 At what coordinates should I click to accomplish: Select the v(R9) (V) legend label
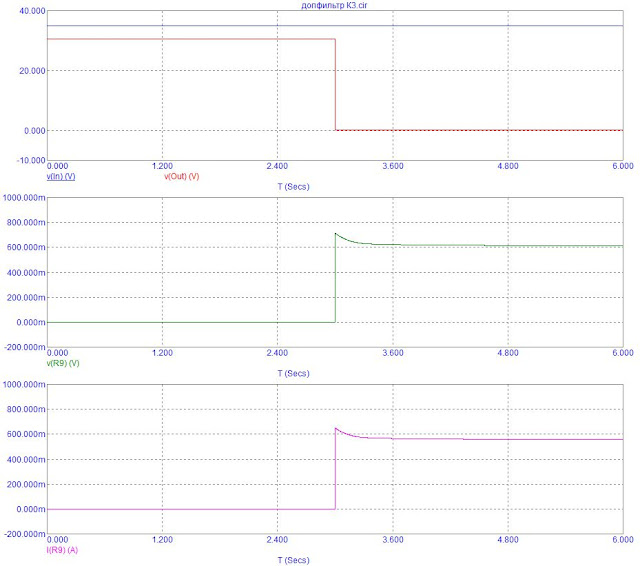pos(63,363)
